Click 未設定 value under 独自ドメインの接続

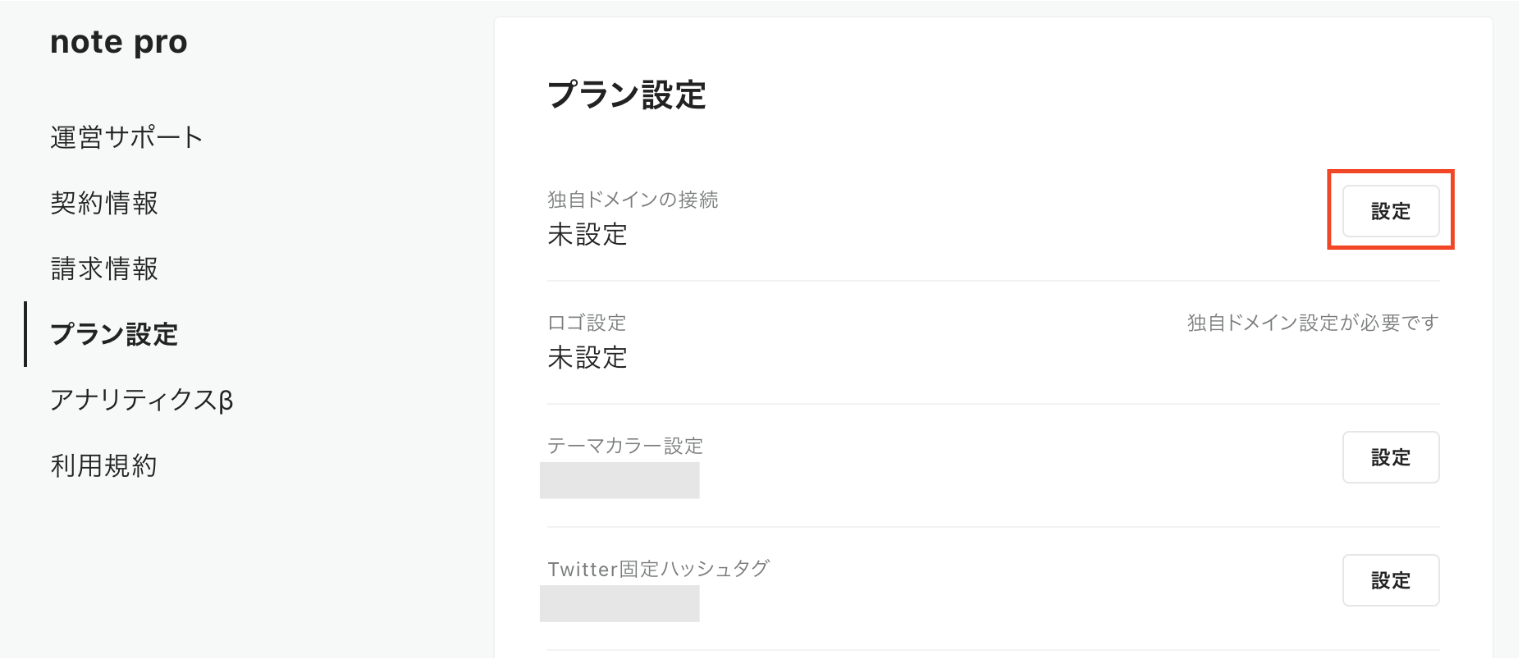(x=588, y=234)
